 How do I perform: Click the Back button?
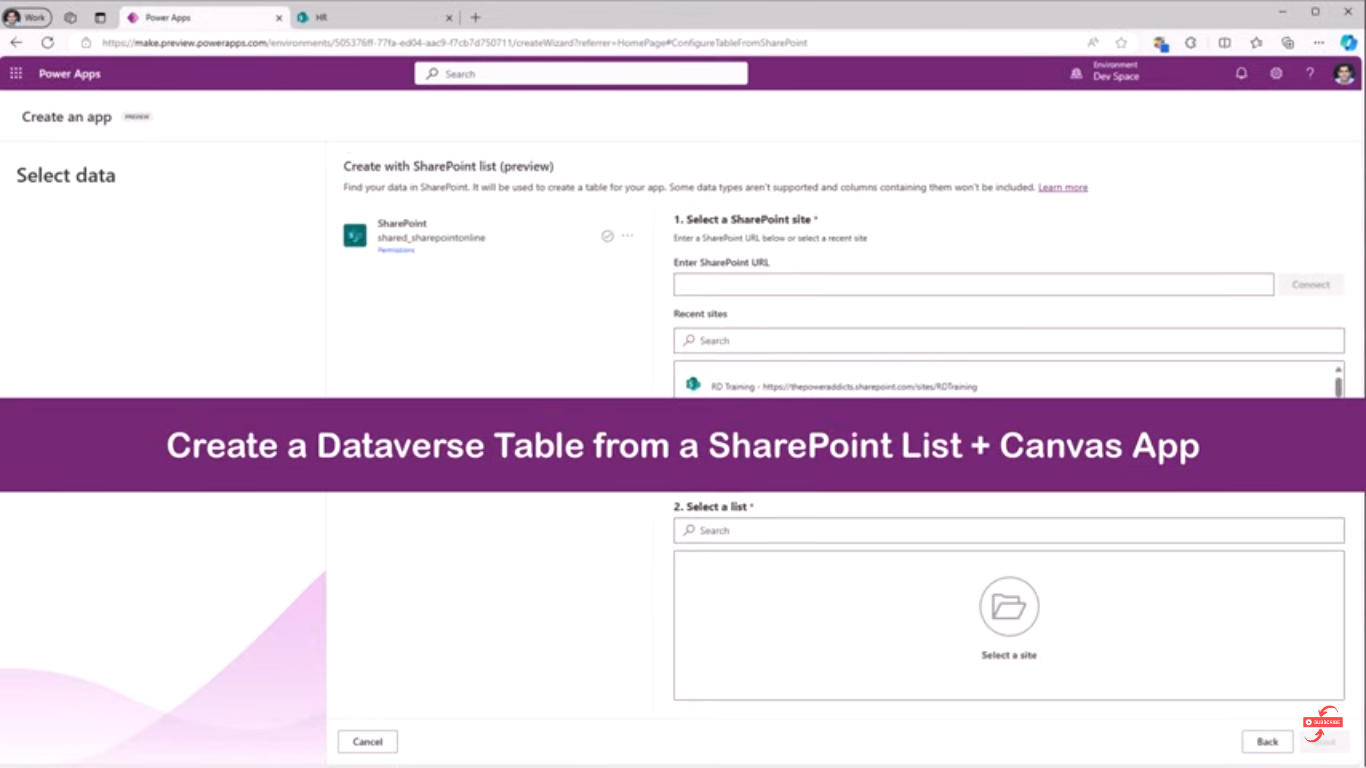click(1267, 742)
